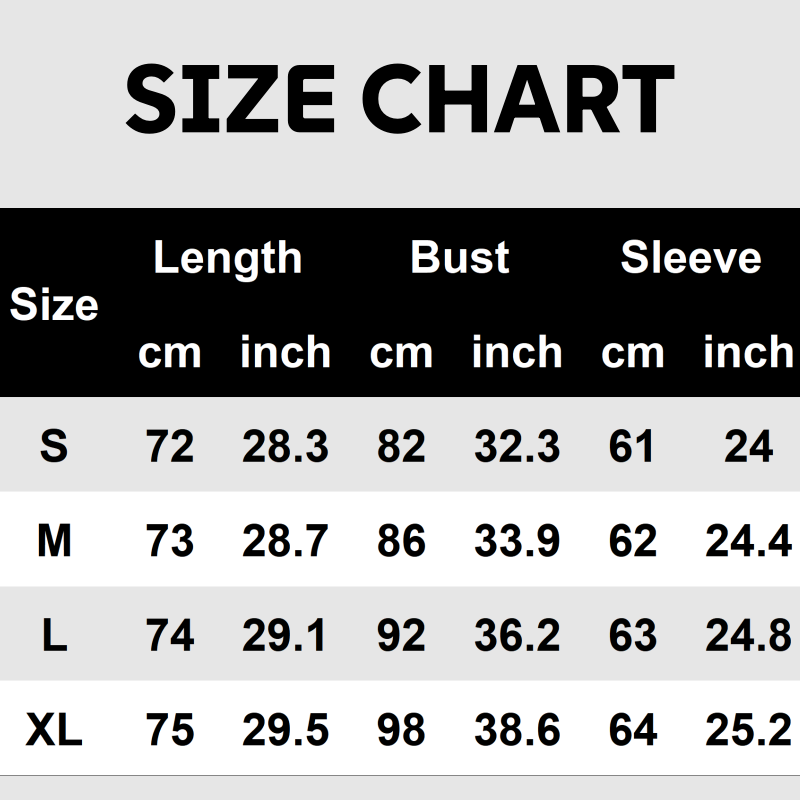This screenshot has height=800, width=800.
Task: Select the S size row label
Action: (54, 446)
